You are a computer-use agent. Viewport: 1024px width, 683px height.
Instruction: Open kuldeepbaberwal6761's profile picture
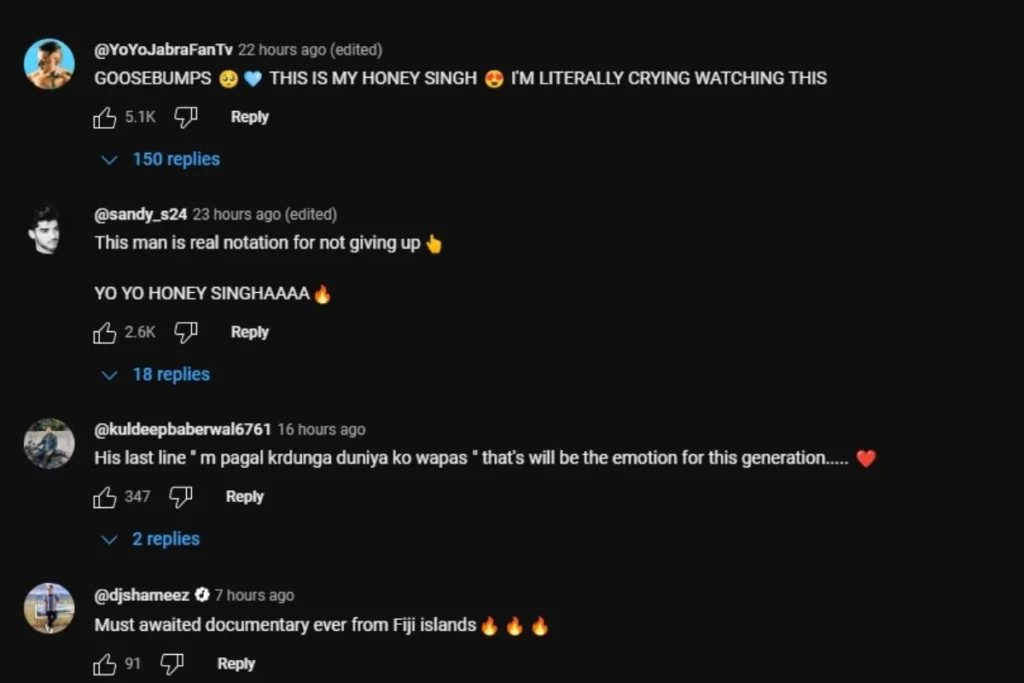click(49, 443)
